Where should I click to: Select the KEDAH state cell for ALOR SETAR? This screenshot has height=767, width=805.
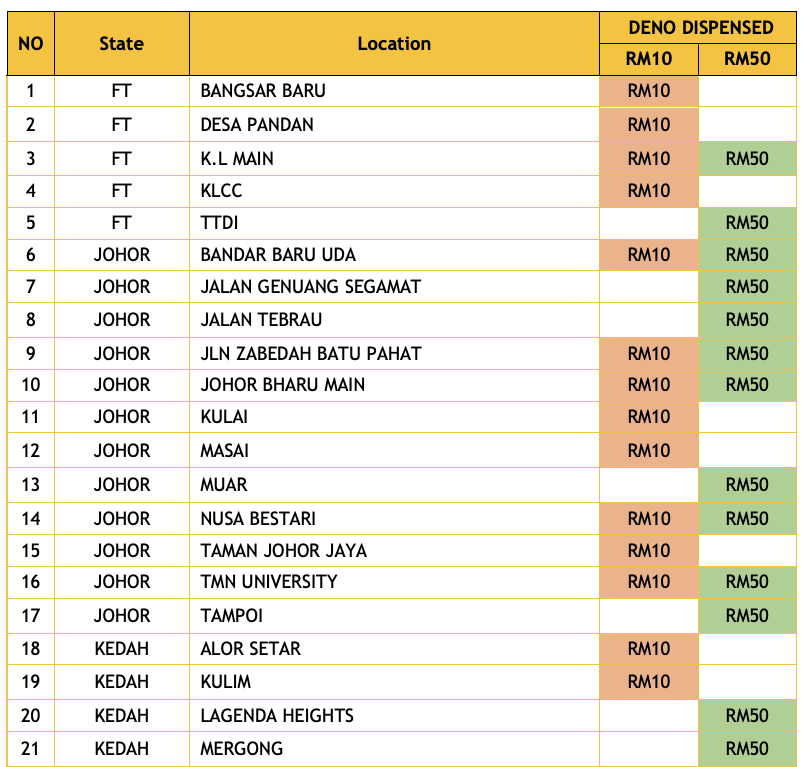click(121, 648)
